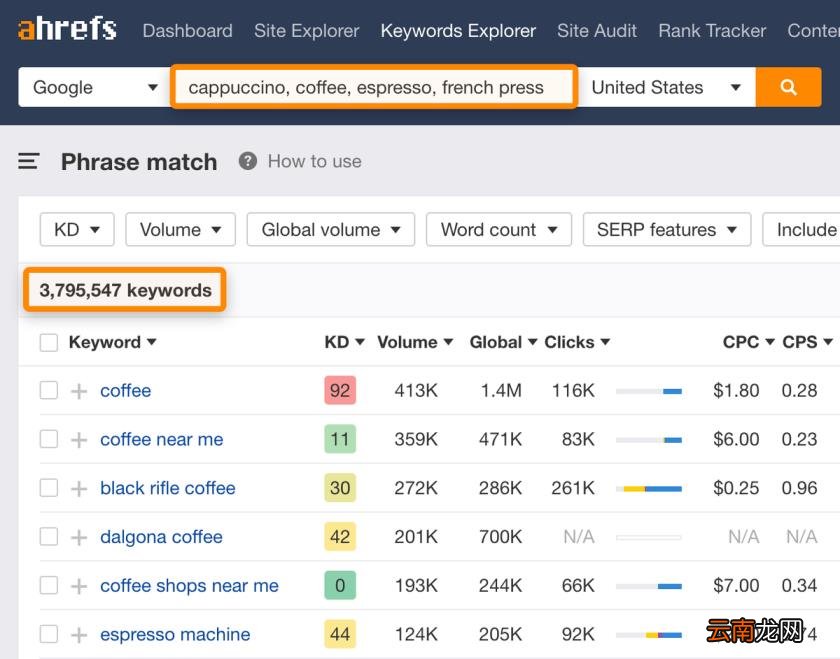Check the box for black rifle coffee
This screenshot has width=840, height=659.
(49, 488)
